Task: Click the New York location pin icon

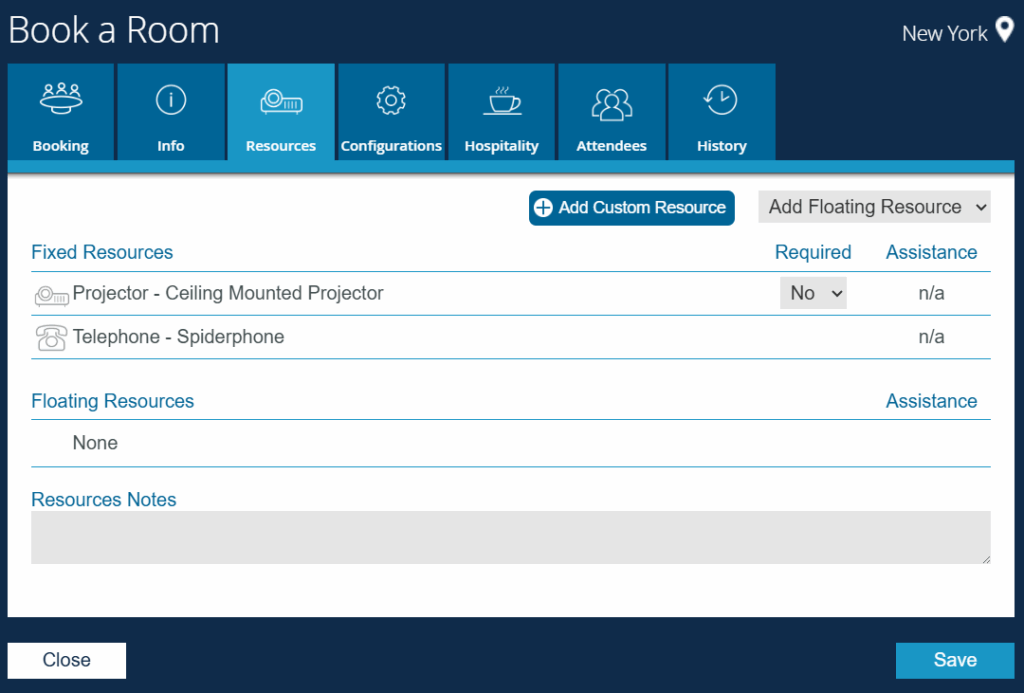Action: click(x=1004, y=31)
